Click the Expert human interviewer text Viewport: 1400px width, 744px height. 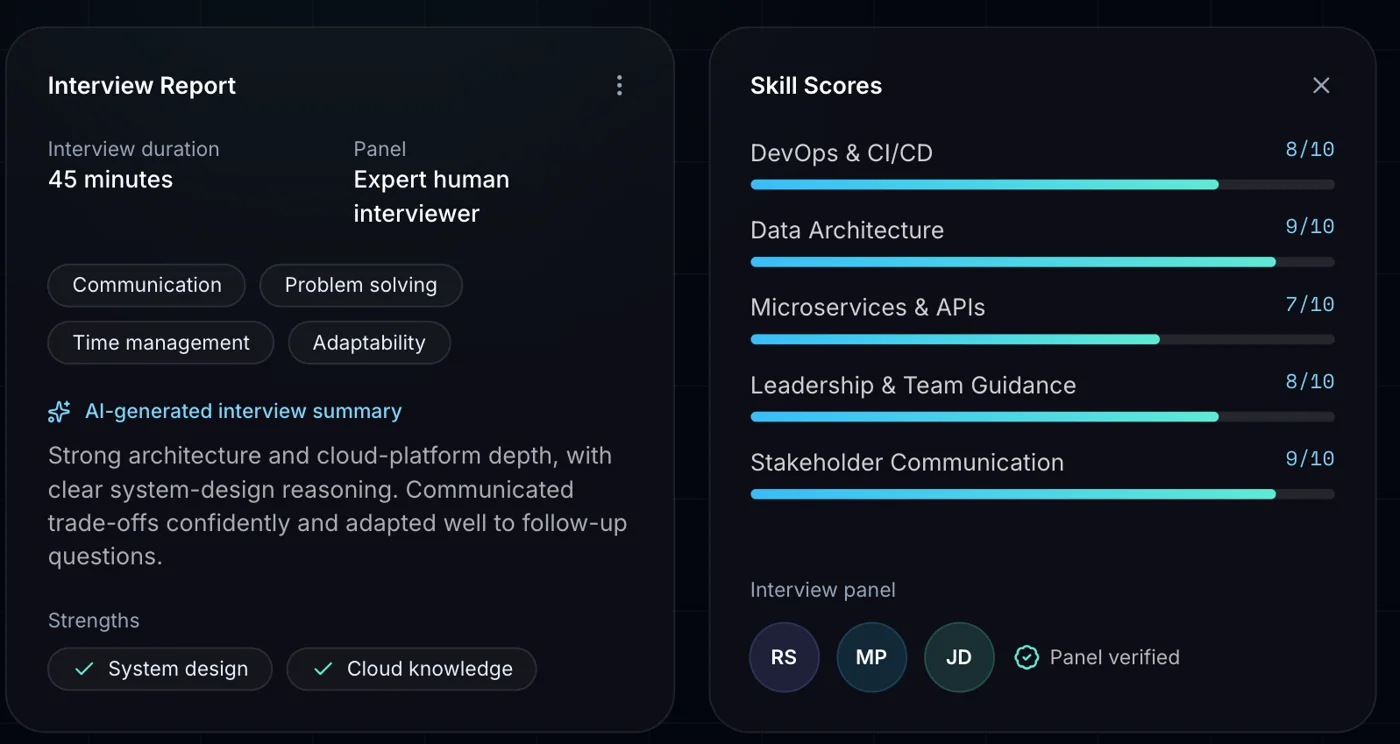(x=432, y=197)
